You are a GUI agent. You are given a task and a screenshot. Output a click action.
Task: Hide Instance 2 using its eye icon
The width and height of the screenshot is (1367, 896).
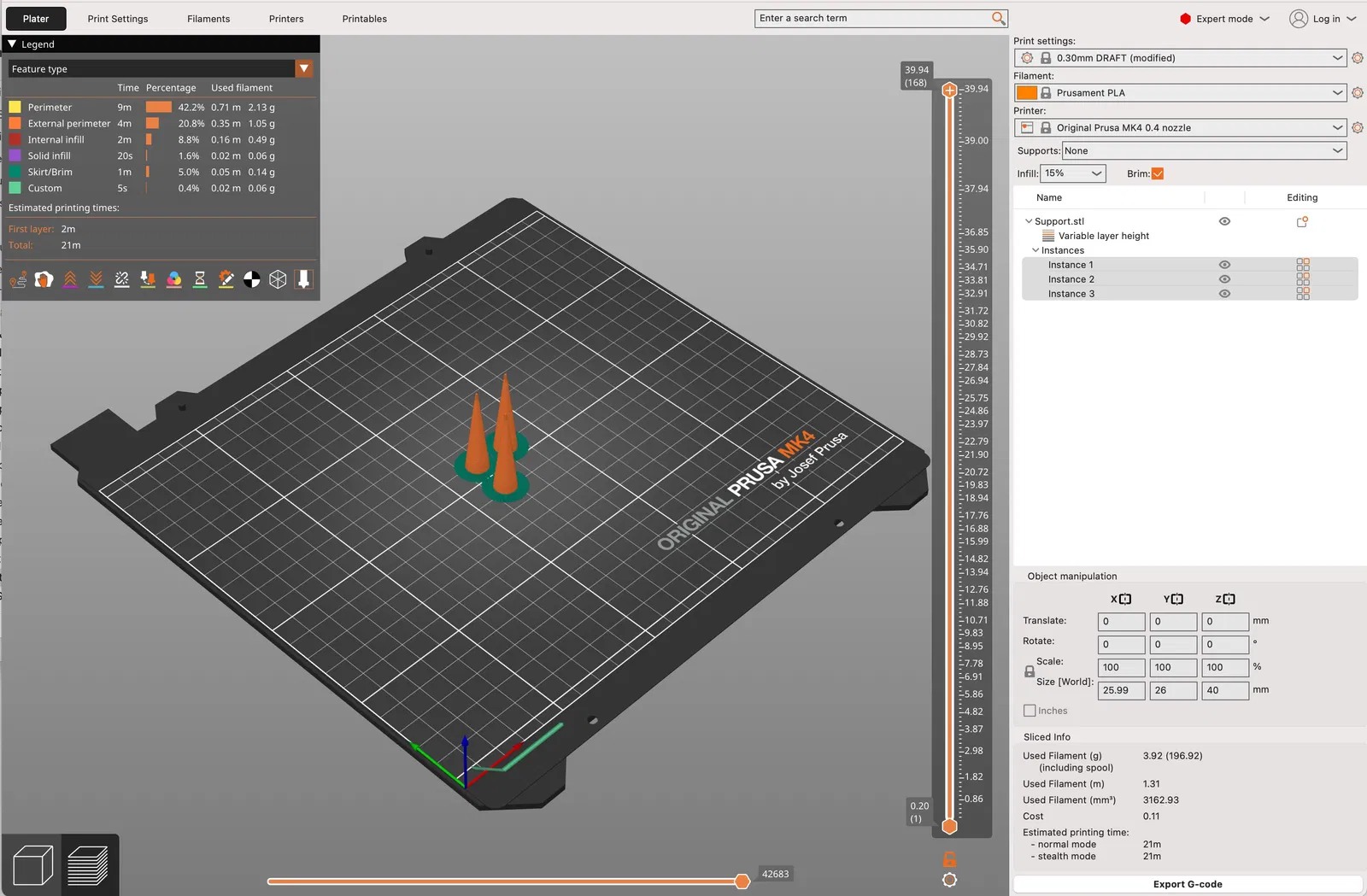[1224, 279]
